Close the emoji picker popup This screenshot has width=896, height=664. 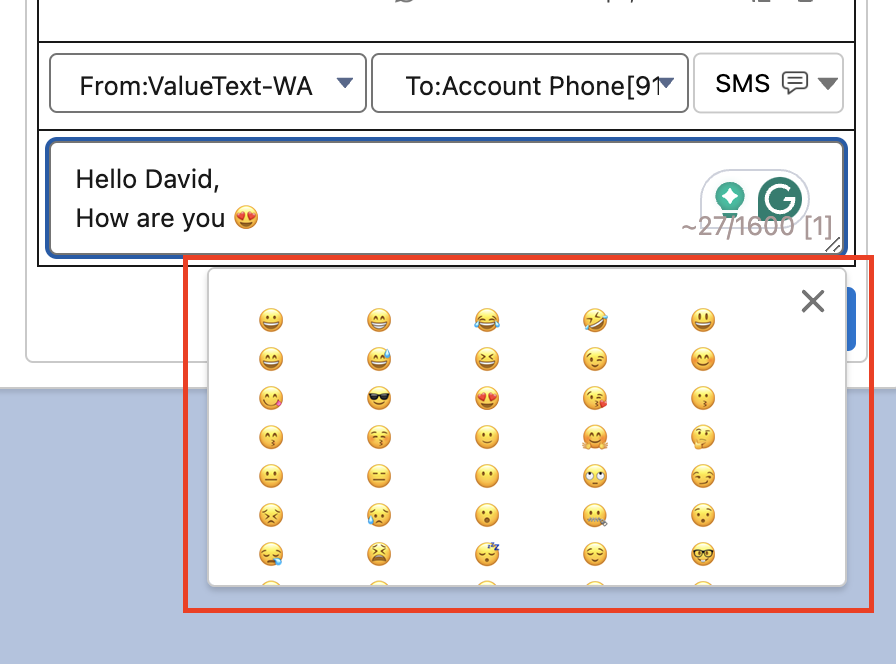click(x=813, y=301)
